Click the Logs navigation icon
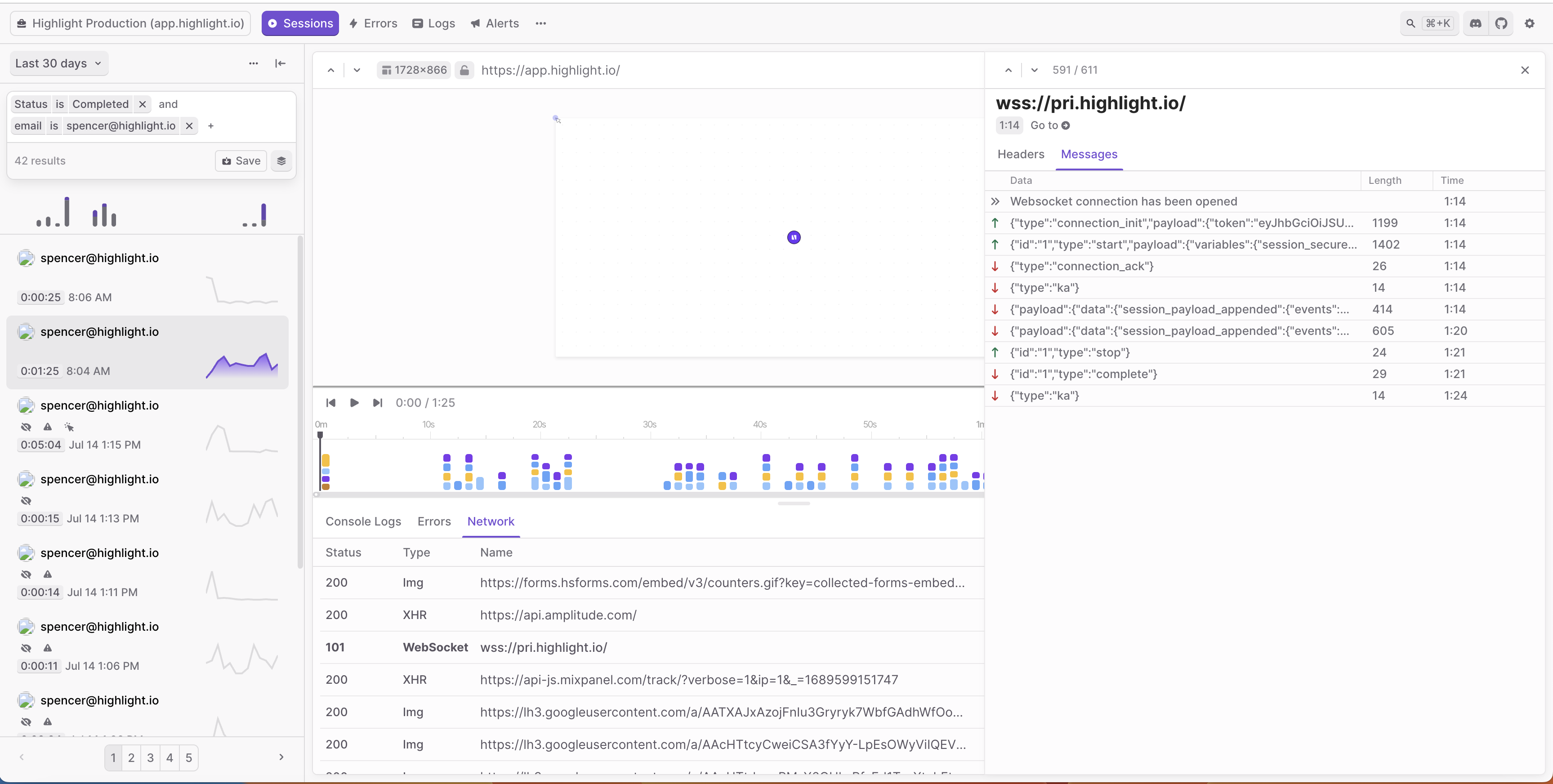The height and width of the screenshot is (784, 1553). (418, 22)
